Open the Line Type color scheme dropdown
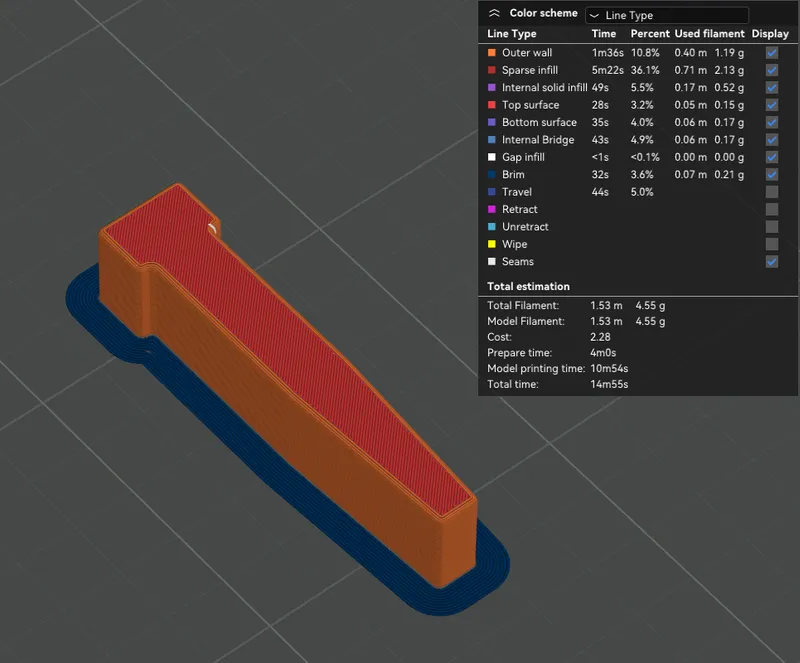 [x=666, y=15]
